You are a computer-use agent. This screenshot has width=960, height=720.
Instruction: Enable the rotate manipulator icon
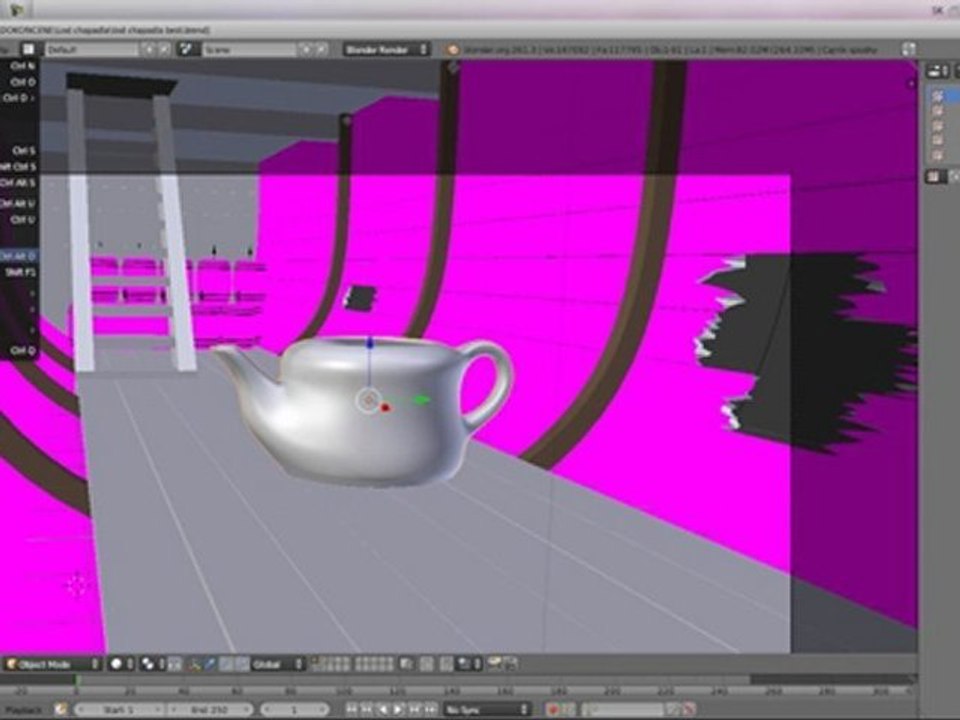[227, 664]
